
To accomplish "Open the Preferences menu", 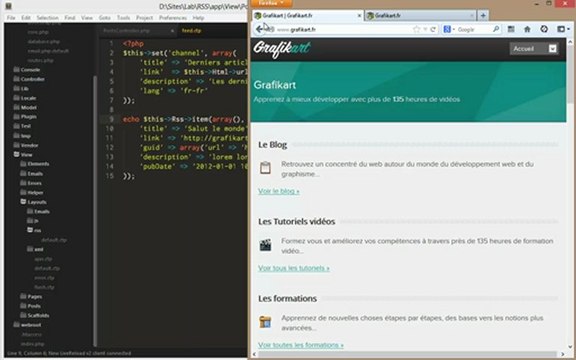I will point(173,18).
